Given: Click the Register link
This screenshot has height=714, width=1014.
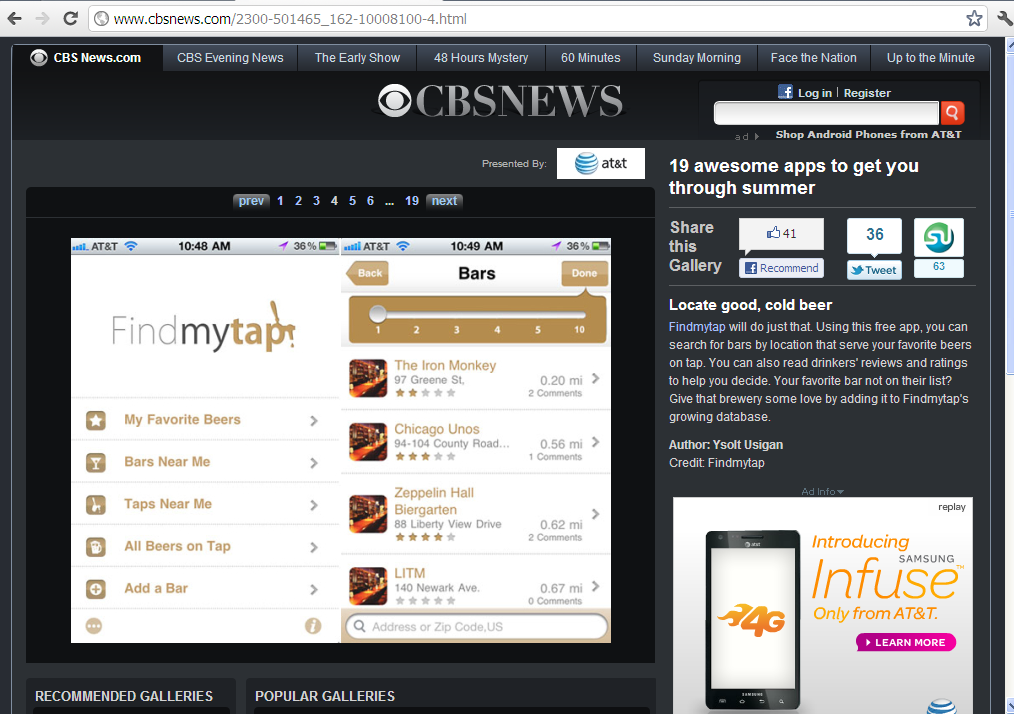Looking at the screenshot, I should [x=867, y=92].
